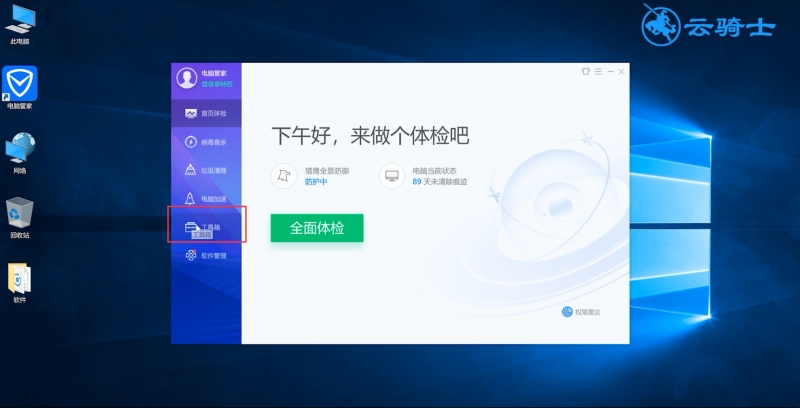Click the 猎鹰全景防御 shield icon
The width and height of the screenshot is (800, 408).
(284, 176)
